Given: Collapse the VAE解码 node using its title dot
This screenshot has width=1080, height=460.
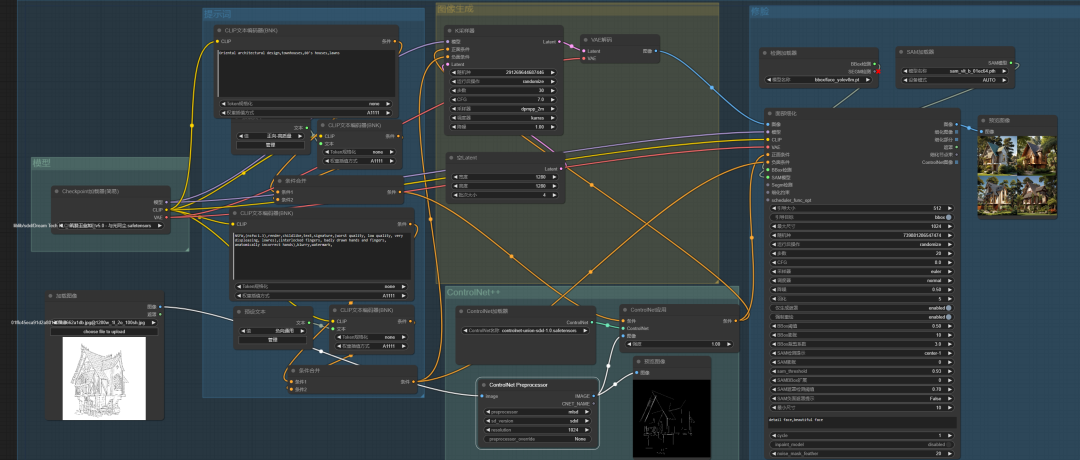Looking at the screenshot, I should [x=585, y=40].
